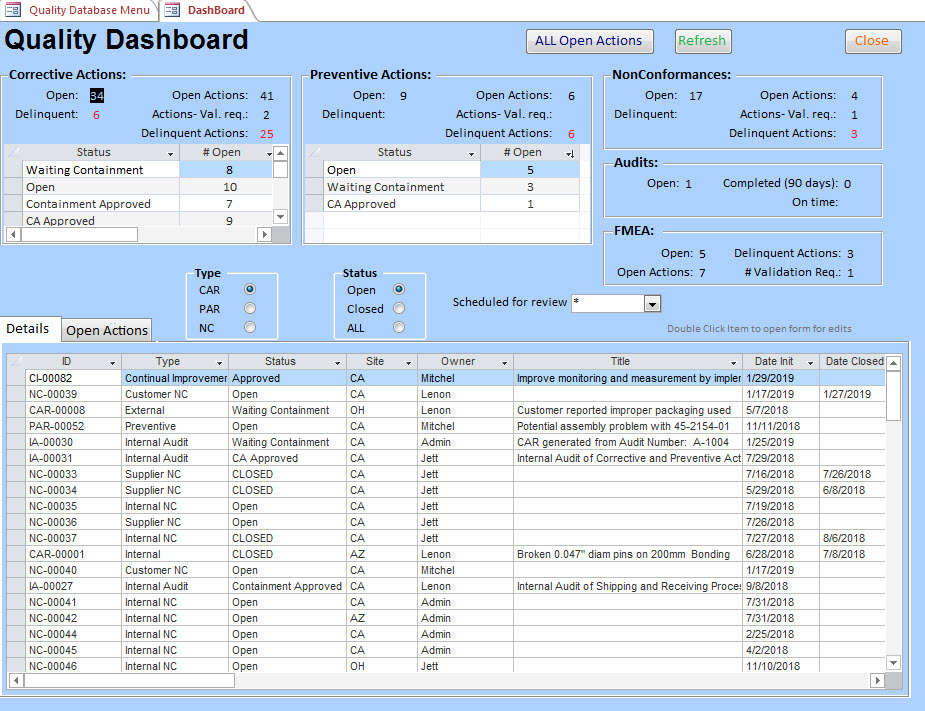Click details grid scroll up arrow
This screenshot has width=925, height=711.
[x=893, y=363]
